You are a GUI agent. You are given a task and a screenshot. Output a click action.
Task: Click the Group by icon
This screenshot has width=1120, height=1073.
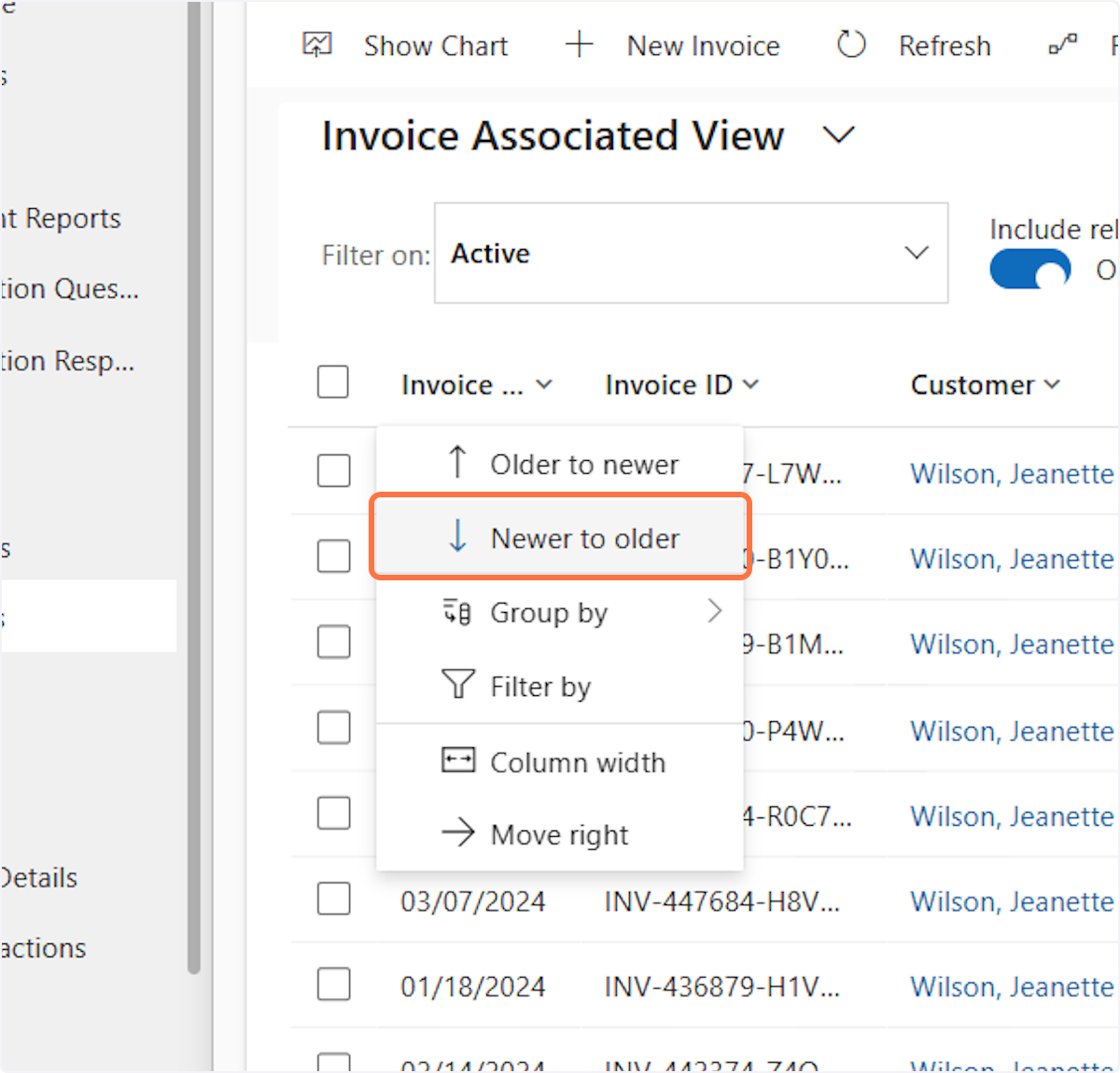(x=457, y=612)
